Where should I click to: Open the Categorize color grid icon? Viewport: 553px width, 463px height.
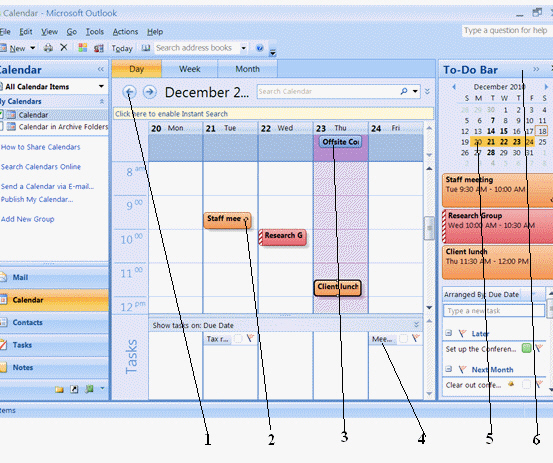click(x=83, y=48)
